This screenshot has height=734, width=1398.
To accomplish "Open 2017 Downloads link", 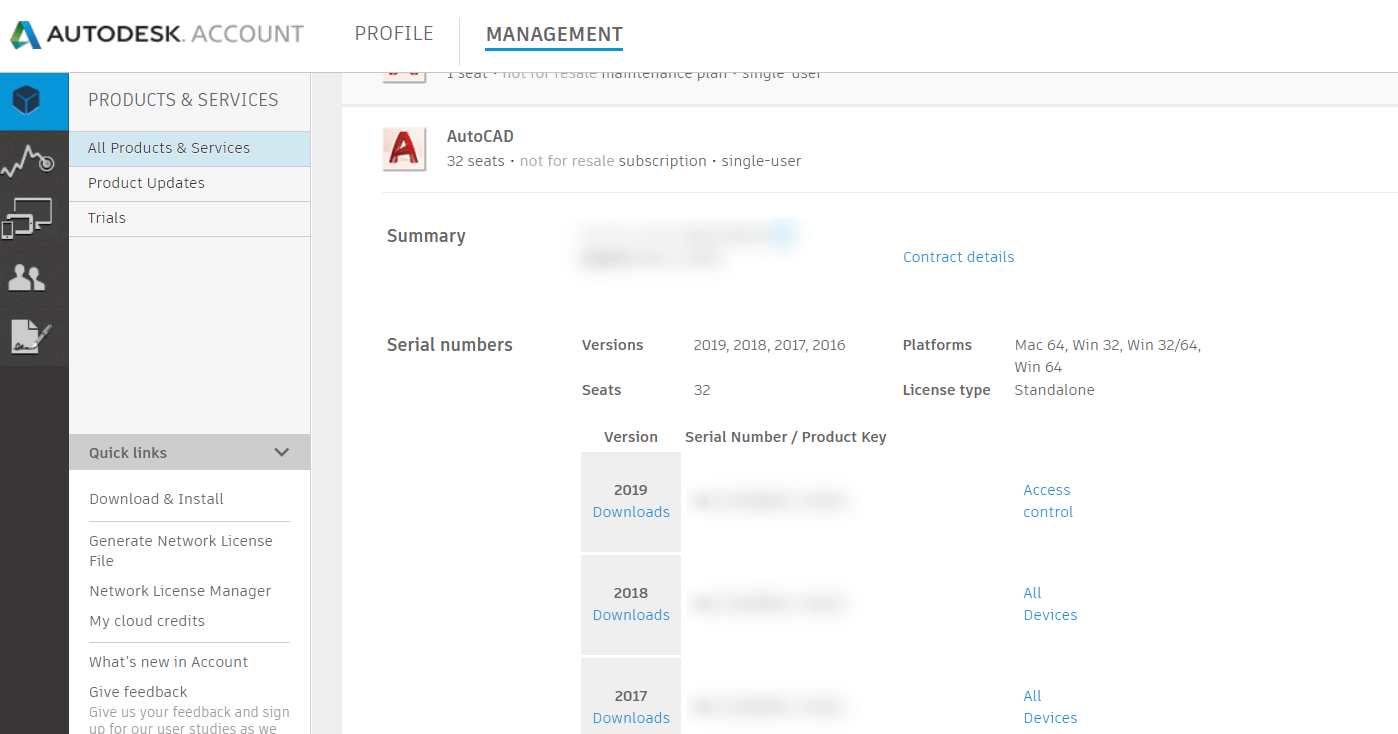I will tap(631, 718).
